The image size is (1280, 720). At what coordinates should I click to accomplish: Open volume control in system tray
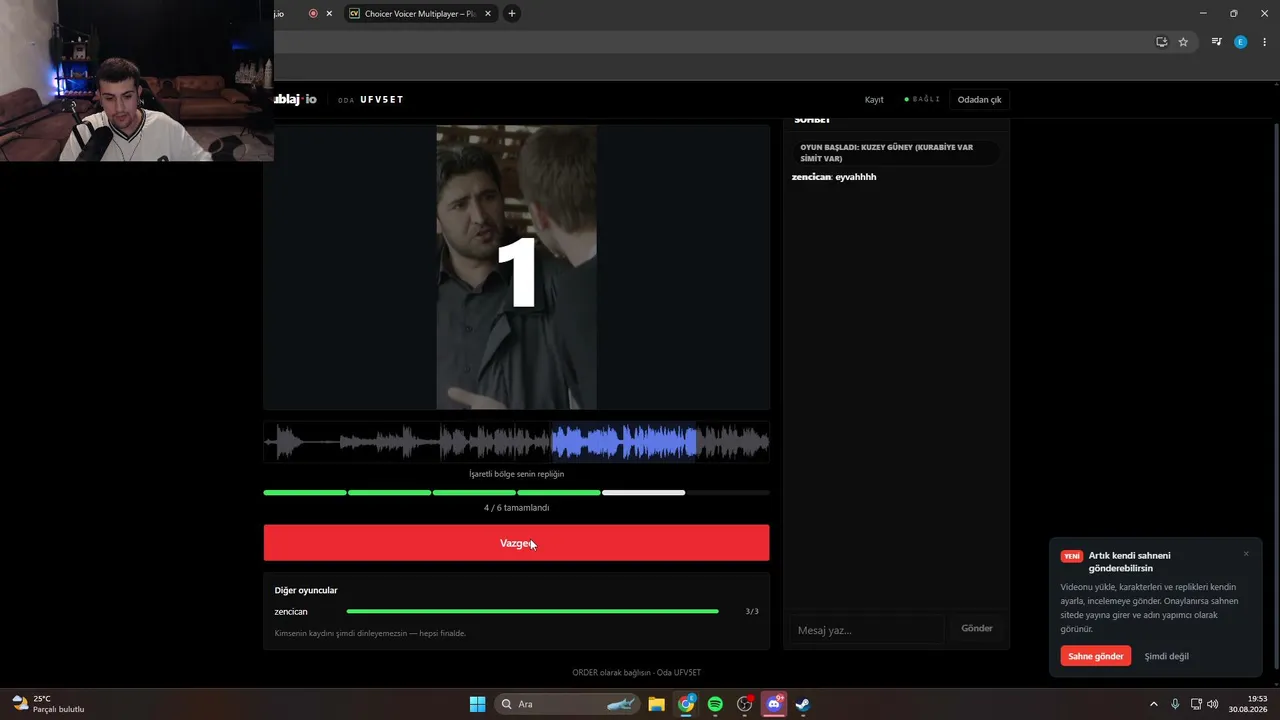pyautogui.click(x=1213, y=704)
